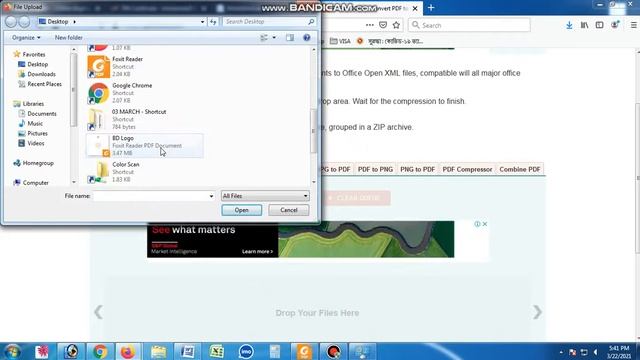Click the Desktop breadcrumb arrow in address bar
Viewport: 640px width, 360px height.
(x=74, y=22)
